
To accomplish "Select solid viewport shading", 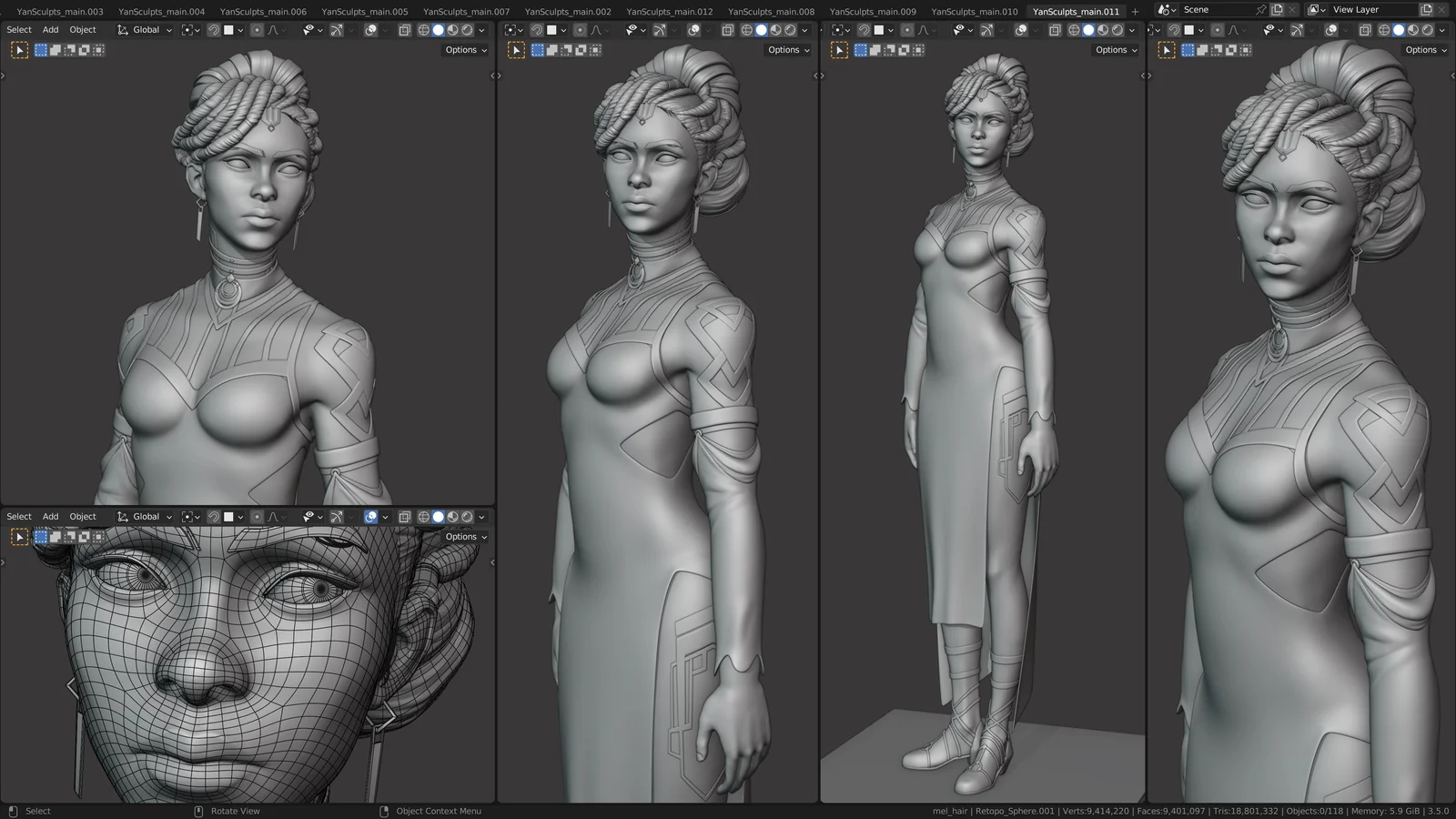I will pyautogui.click(x=439, y=29).
